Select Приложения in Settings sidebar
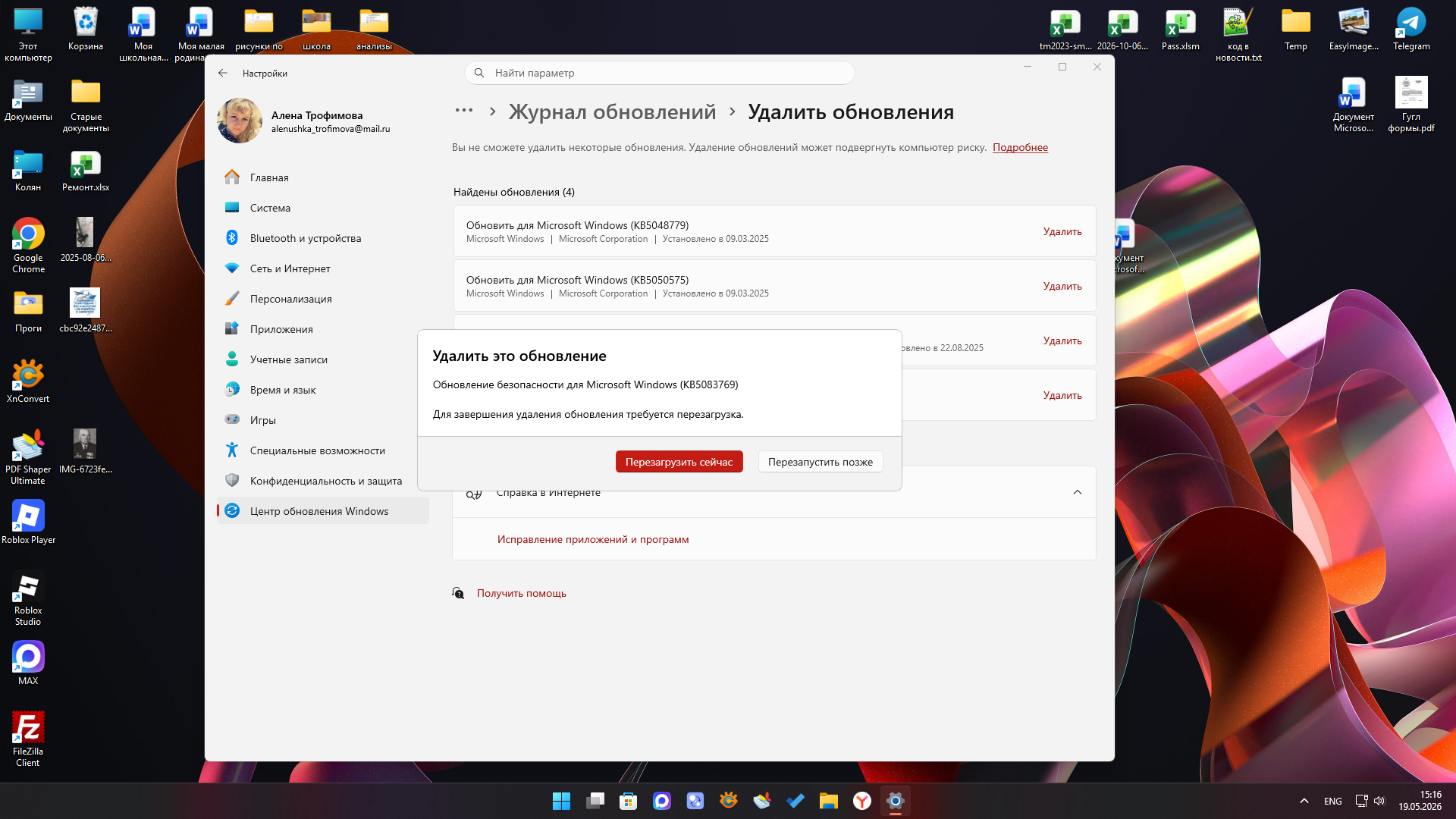The width and height of the screenshot is (1456, 819). (323, 329)
